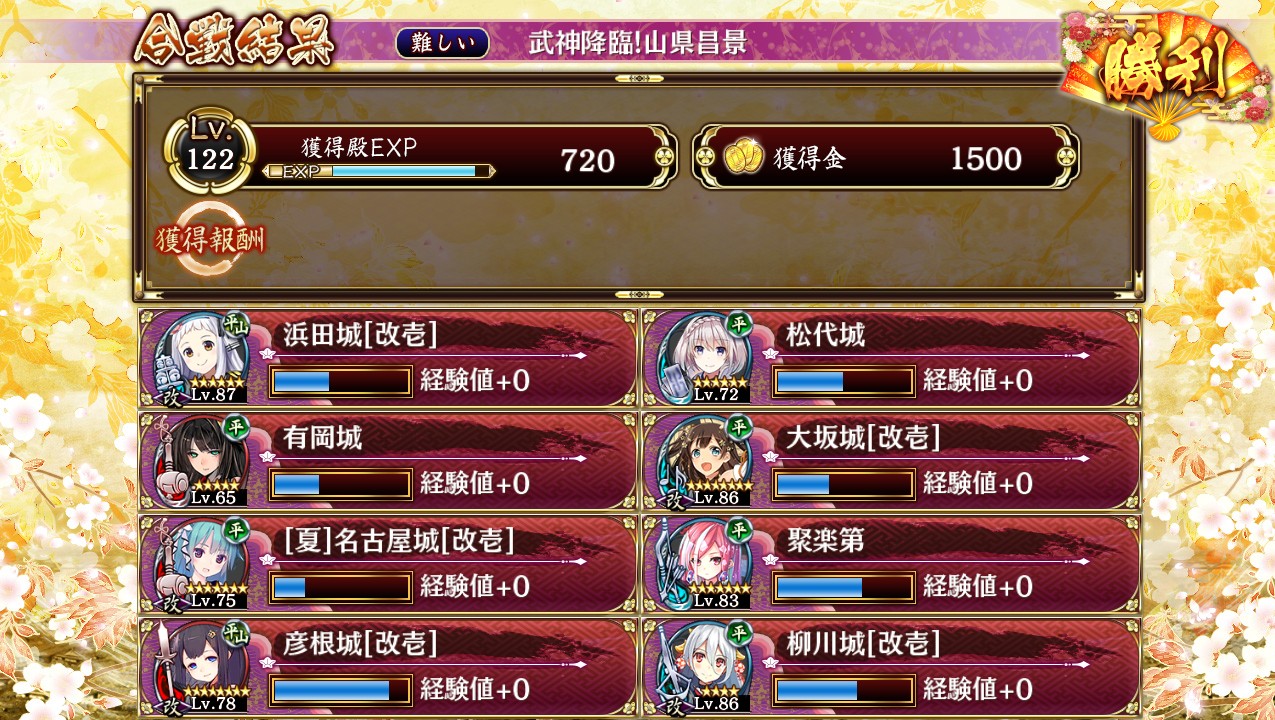This screenshot has height=720, width=1275.
Task: Select the 合戦結果 title header
Action: (x=233, y=42)
